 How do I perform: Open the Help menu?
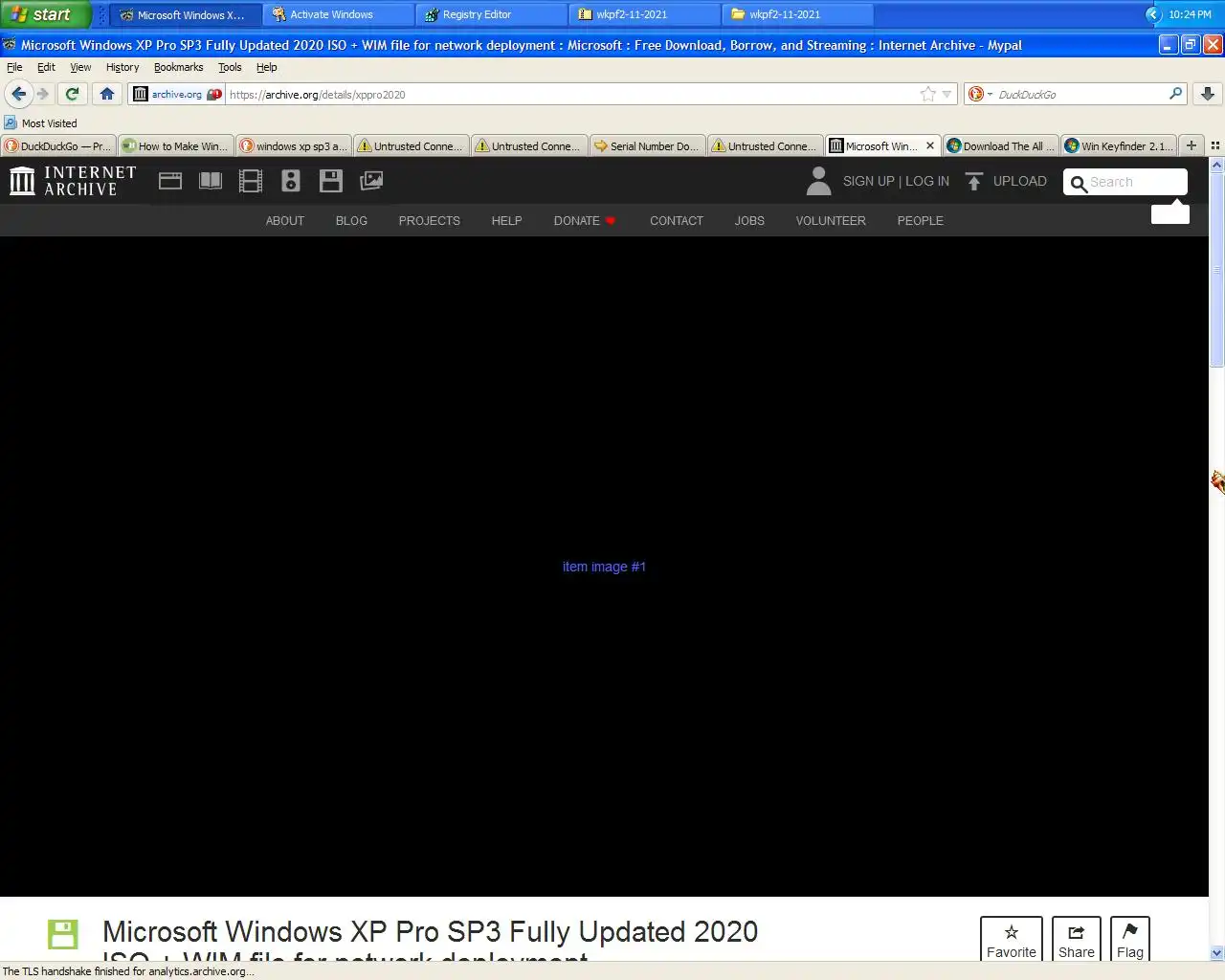[266, 67]
